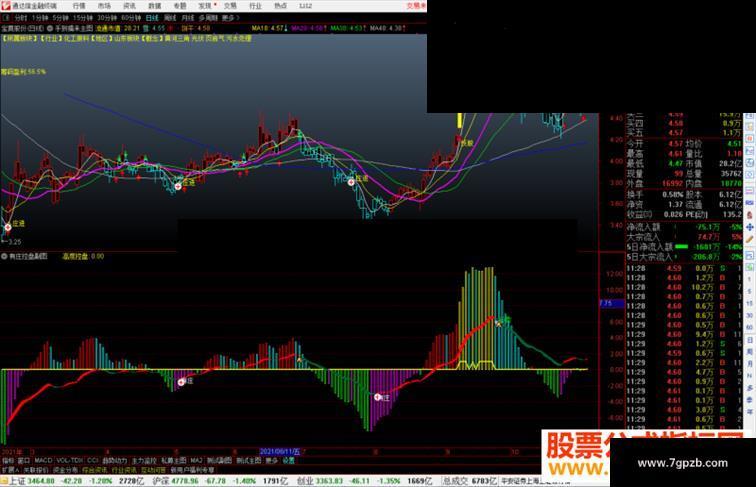Screen dimensions: 756x487
Task: Click the 交易 button at top right
Action: pos(416,6)
